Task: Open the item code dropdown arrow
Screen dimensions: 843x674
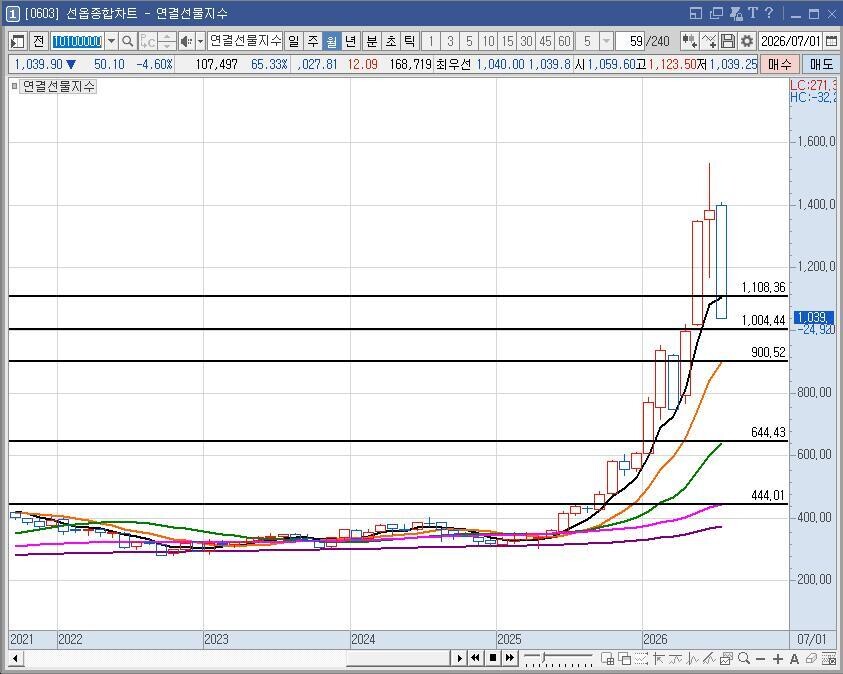Action: point(111,41)
